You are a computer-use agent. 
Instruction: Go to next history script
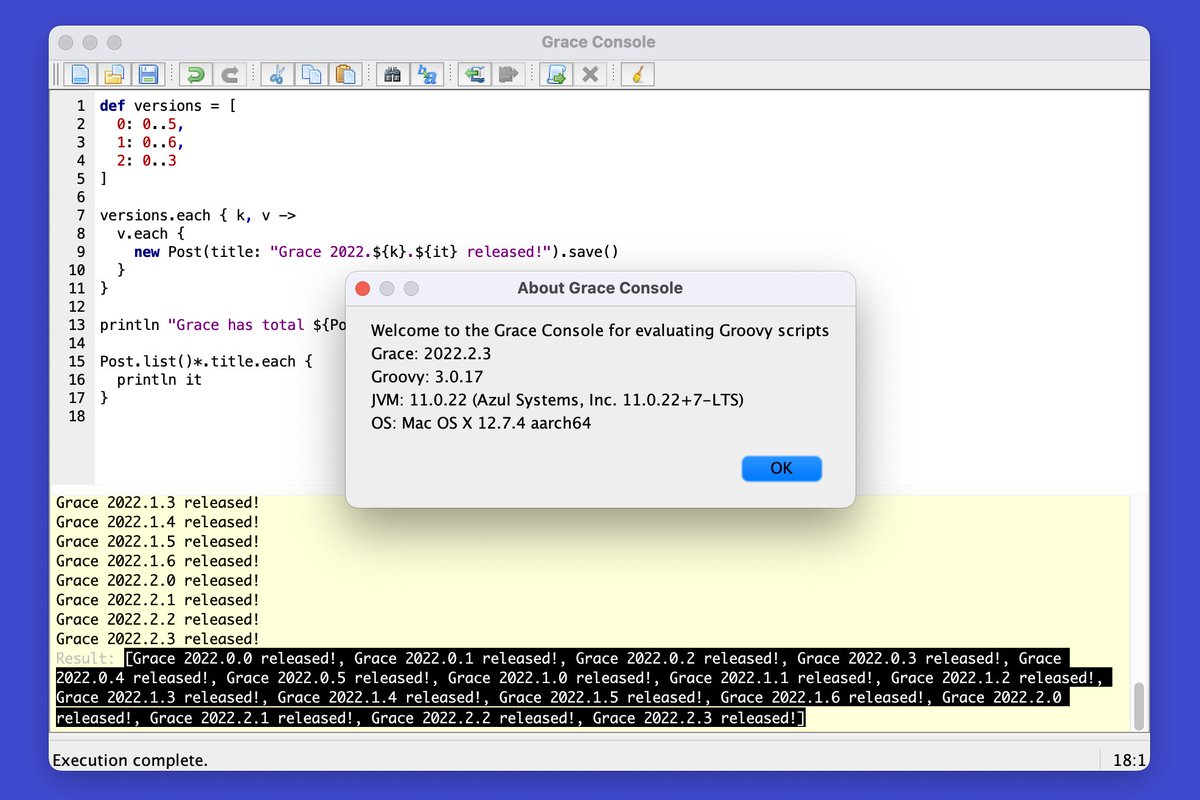point(509,73)
